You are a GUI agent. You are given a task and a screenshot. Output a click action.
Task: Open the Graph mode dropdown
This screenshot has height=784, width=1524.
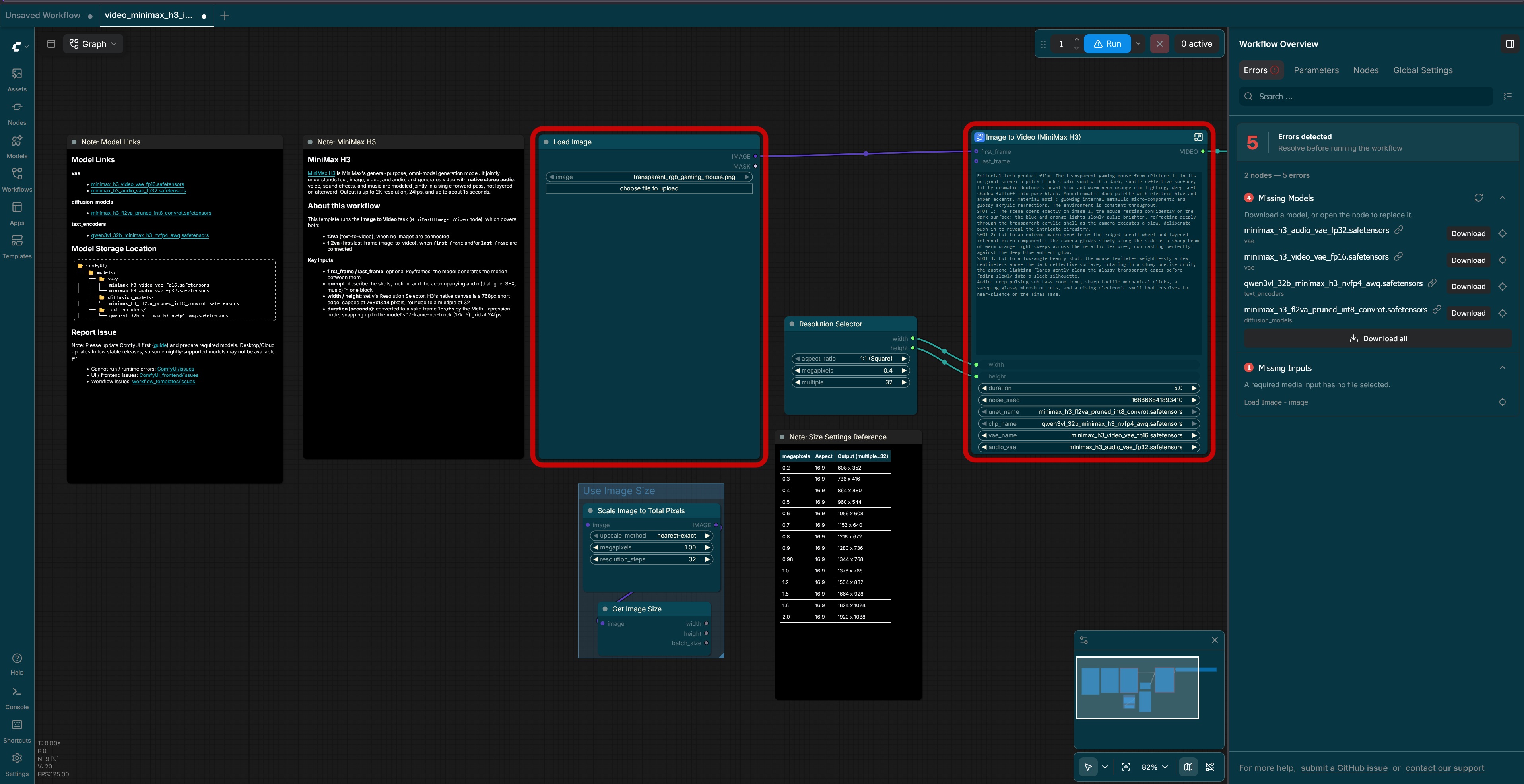pos(93,44)
